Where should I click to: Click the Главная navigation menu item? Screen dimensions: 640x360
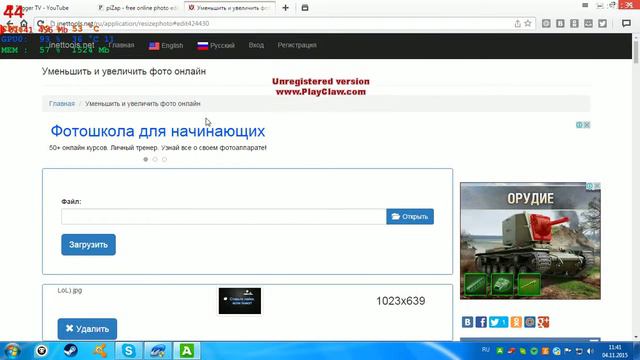(121, 45)
